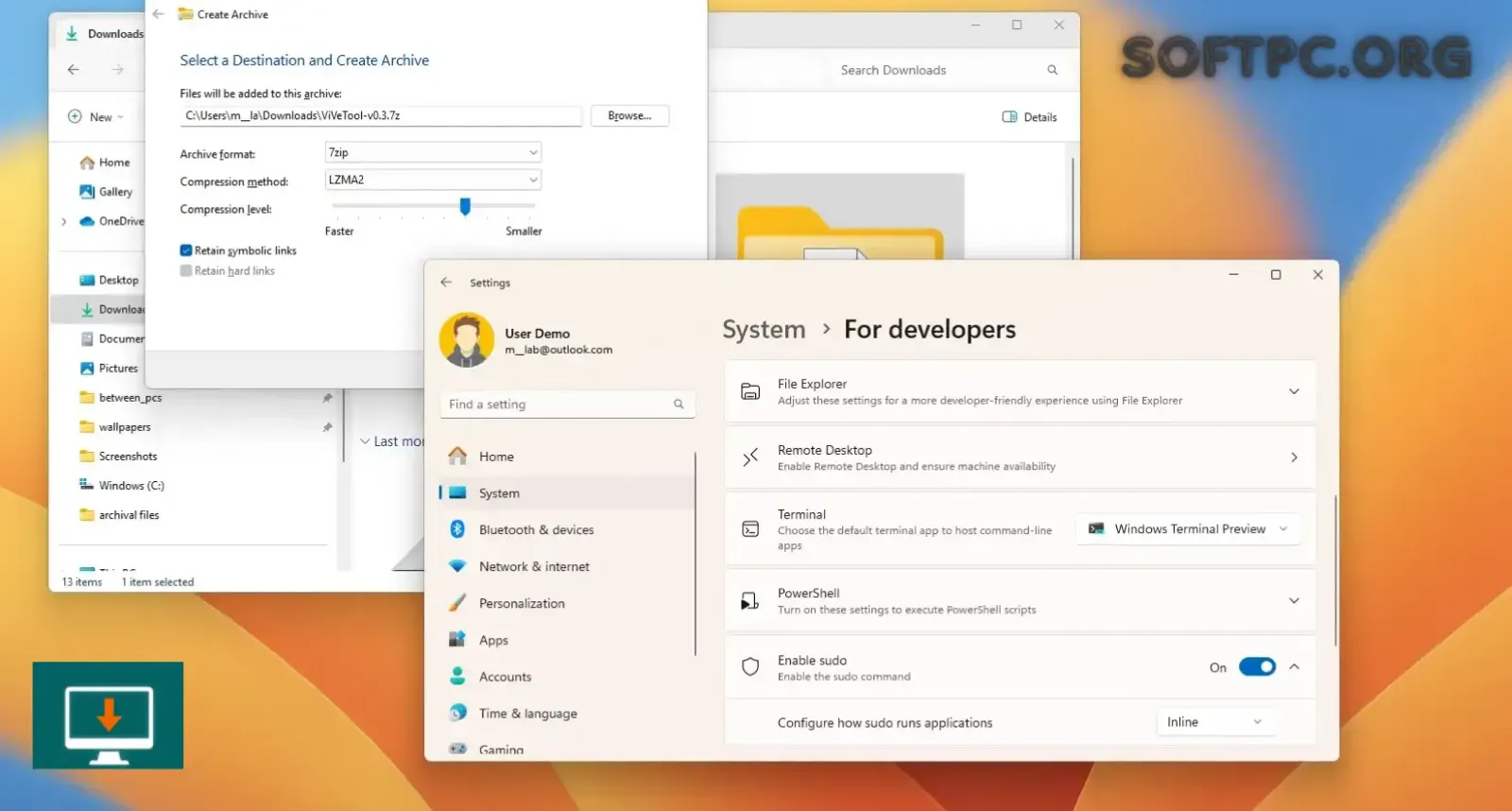The image size is (1512, 811).
Task: Click the archive file path input field
Action: tap(381, 115)
